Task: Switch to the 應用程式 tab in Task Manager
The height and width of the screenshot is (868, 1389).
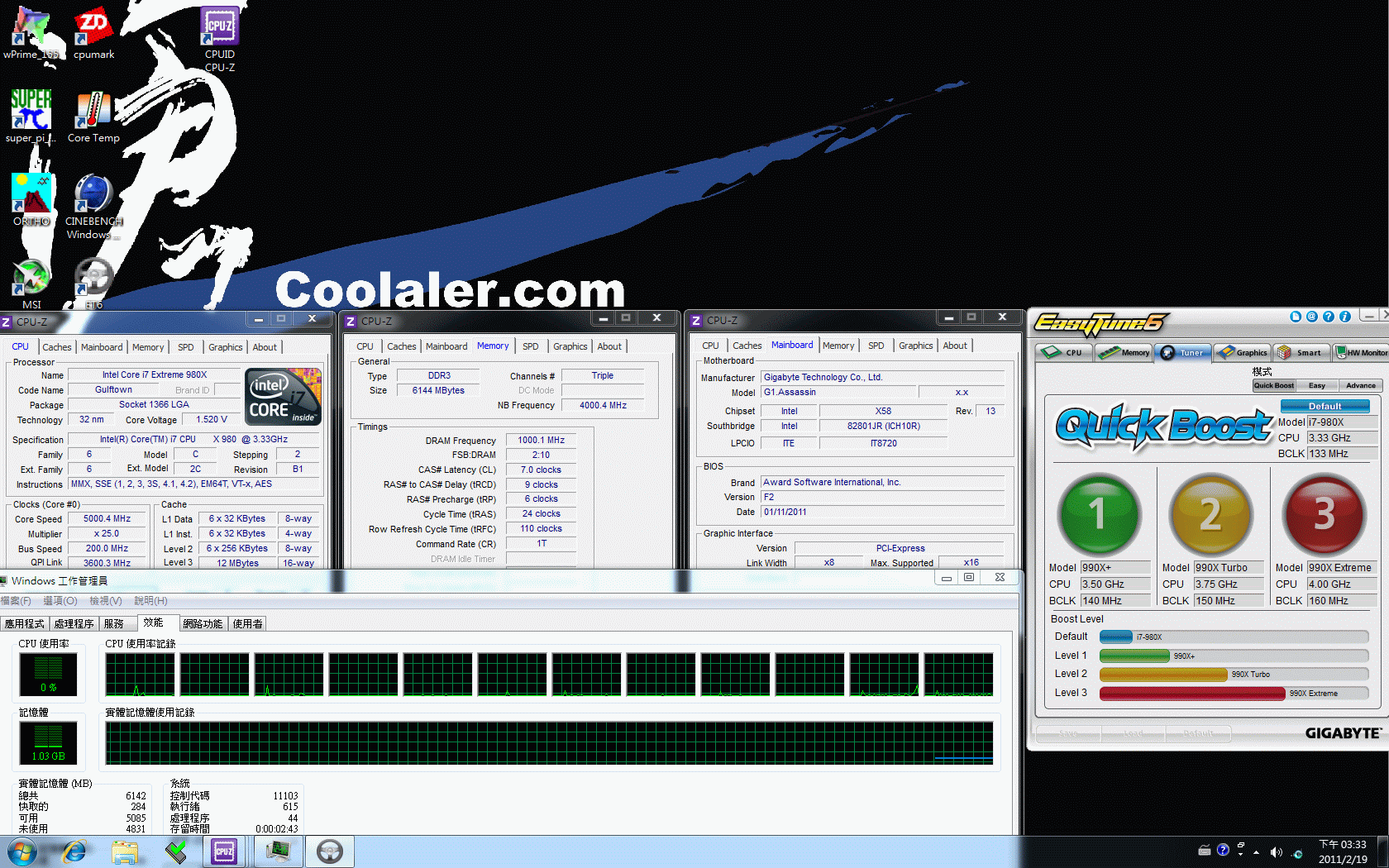Action: coord(25,624)
